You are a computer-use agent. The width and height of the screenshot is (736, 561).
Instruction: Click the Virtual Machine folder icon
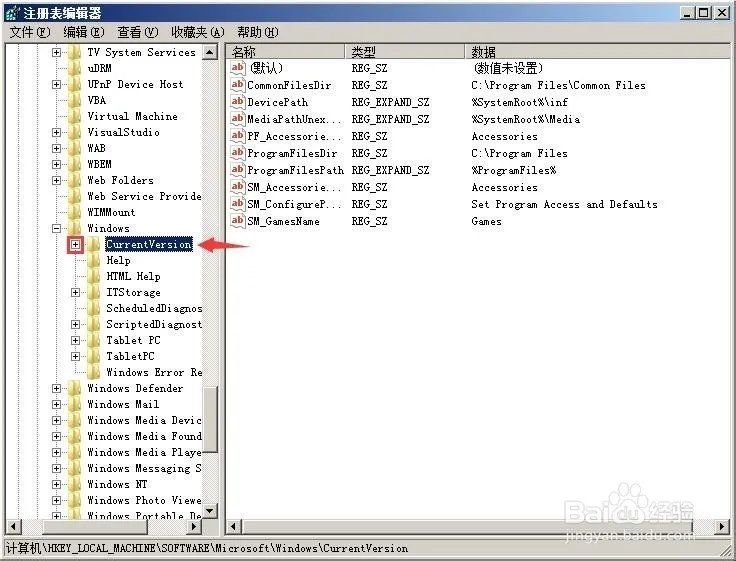(75, 116)
